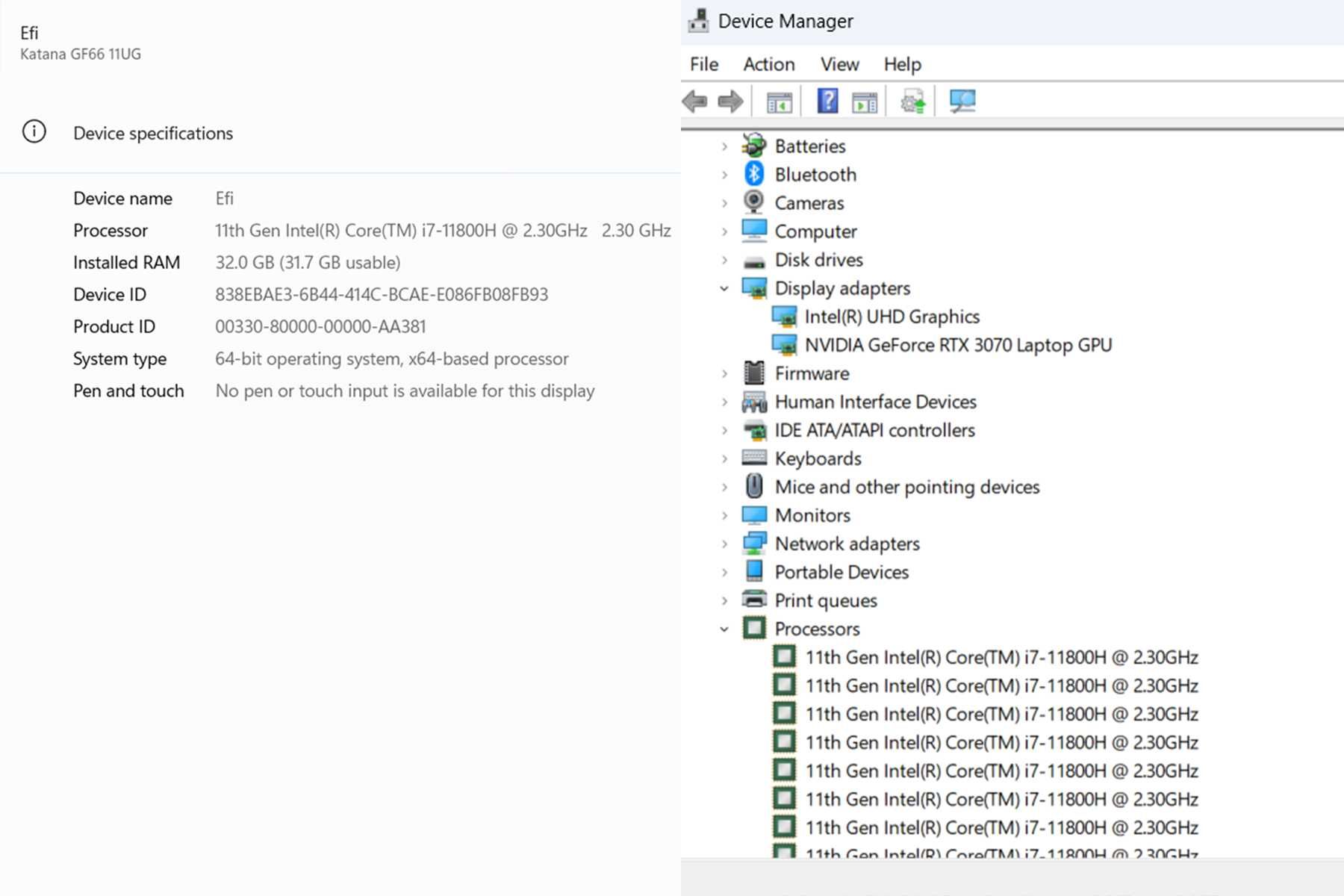
Task: Click the Firmware chip icon
Action: [754, 373]
